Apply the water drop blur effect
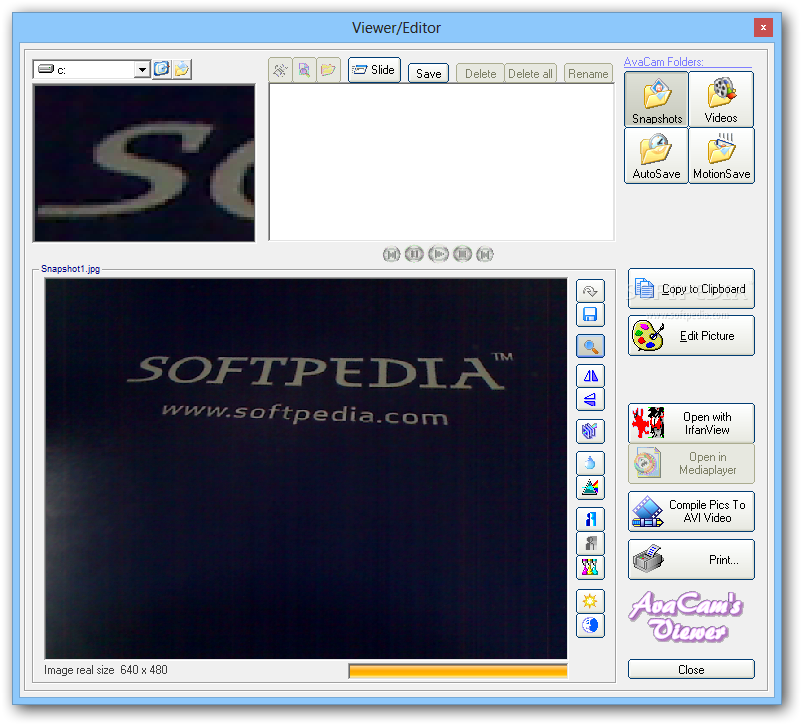 tap(590, 463)
